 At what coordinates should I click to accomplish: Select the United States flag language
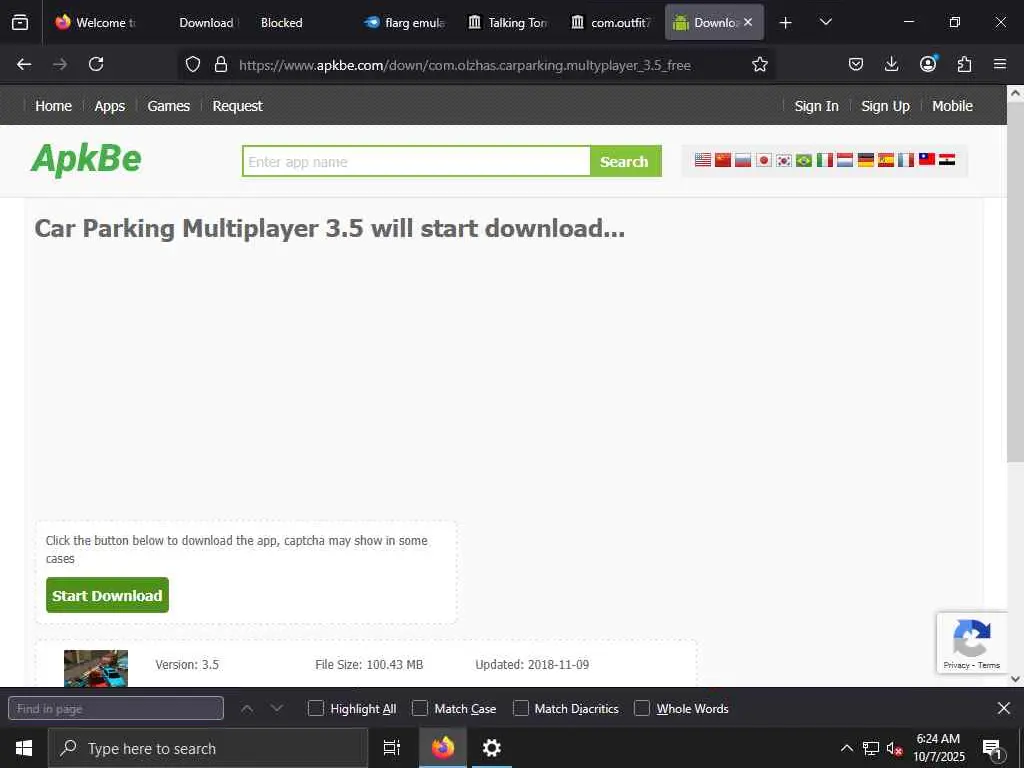click(703, 160)
